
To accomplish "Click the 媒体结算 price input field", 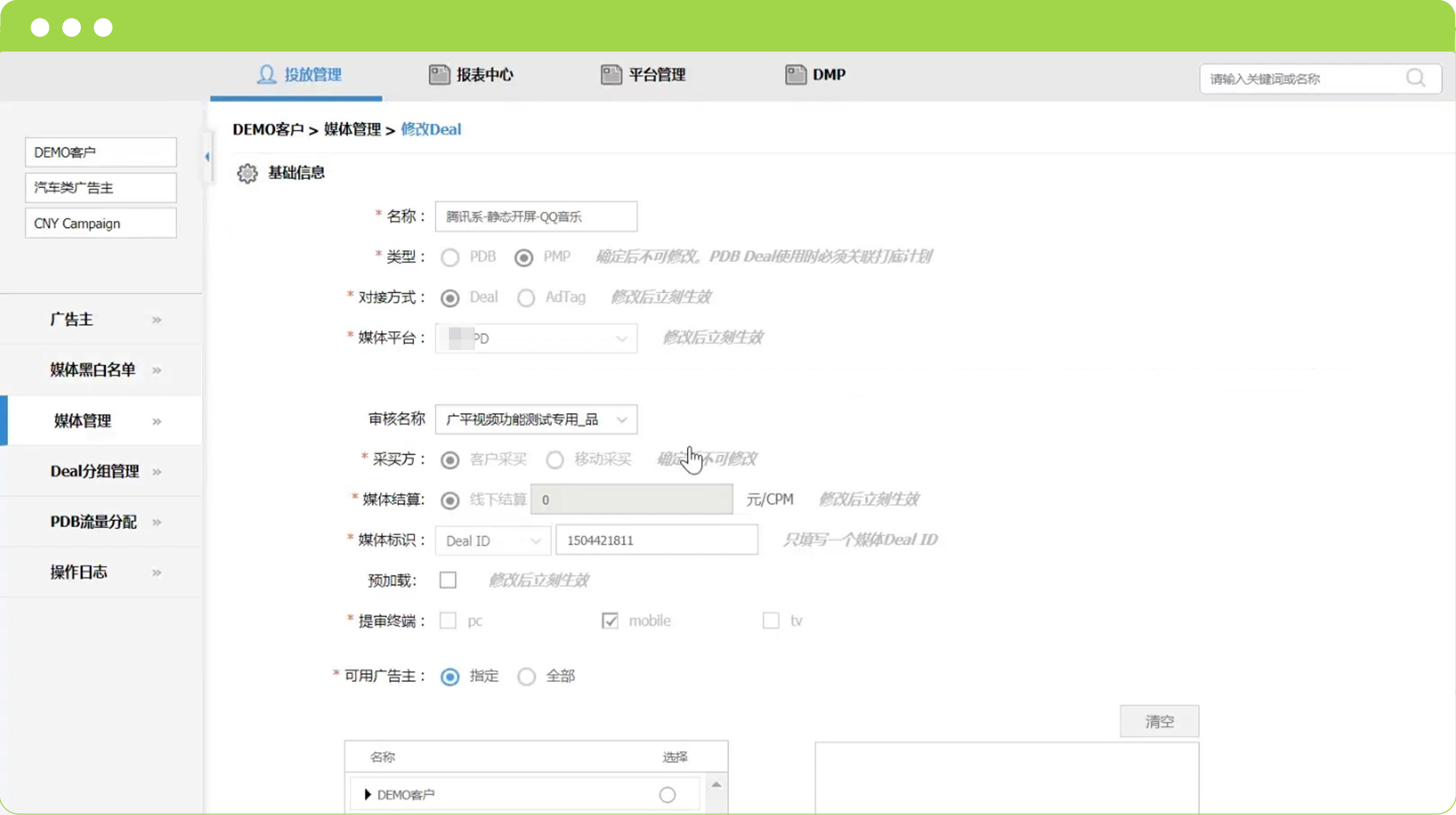I will pos(631,499).
